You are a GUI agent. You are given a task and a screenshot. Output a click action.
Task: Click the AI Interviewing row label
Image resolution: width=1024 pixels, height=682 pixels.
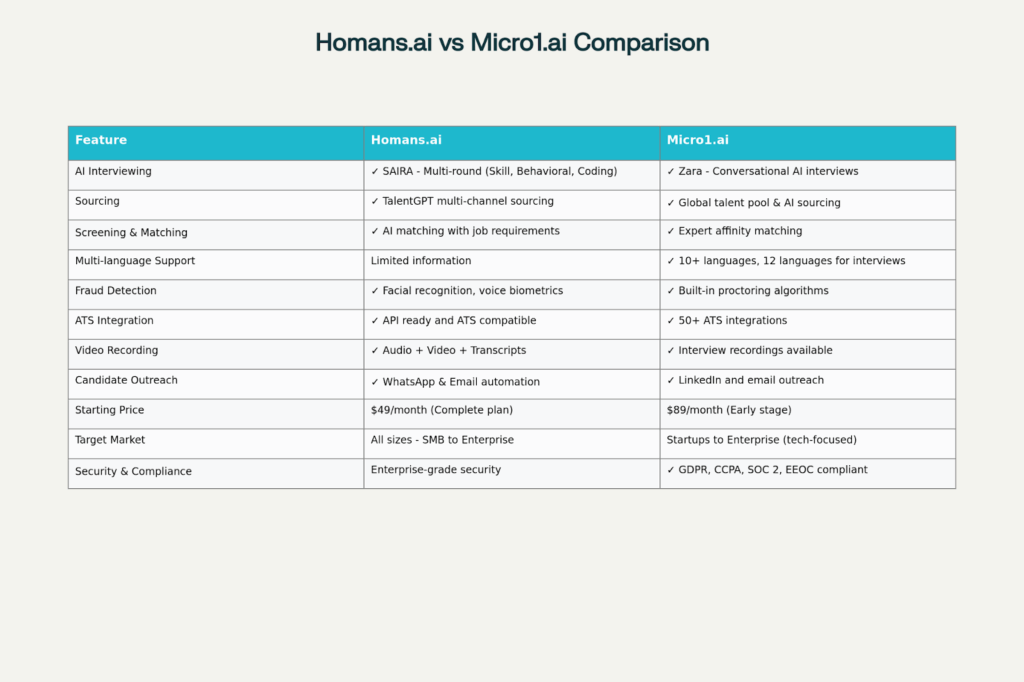(113, 171)
